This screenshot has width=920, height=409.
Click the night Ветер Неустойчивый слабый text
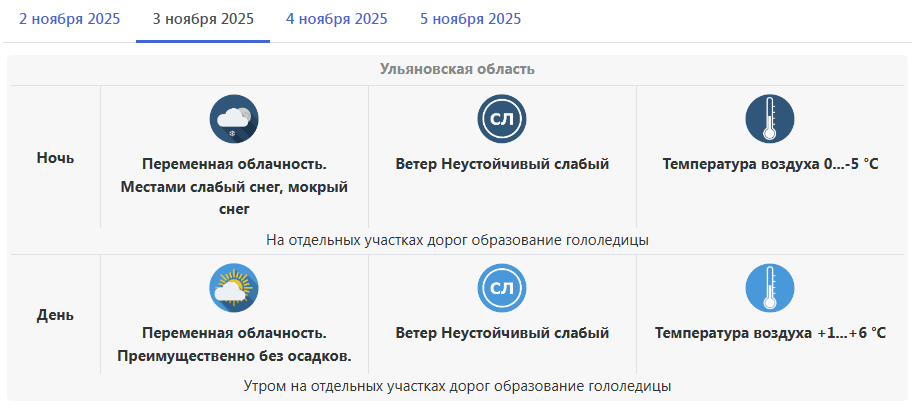502,163
